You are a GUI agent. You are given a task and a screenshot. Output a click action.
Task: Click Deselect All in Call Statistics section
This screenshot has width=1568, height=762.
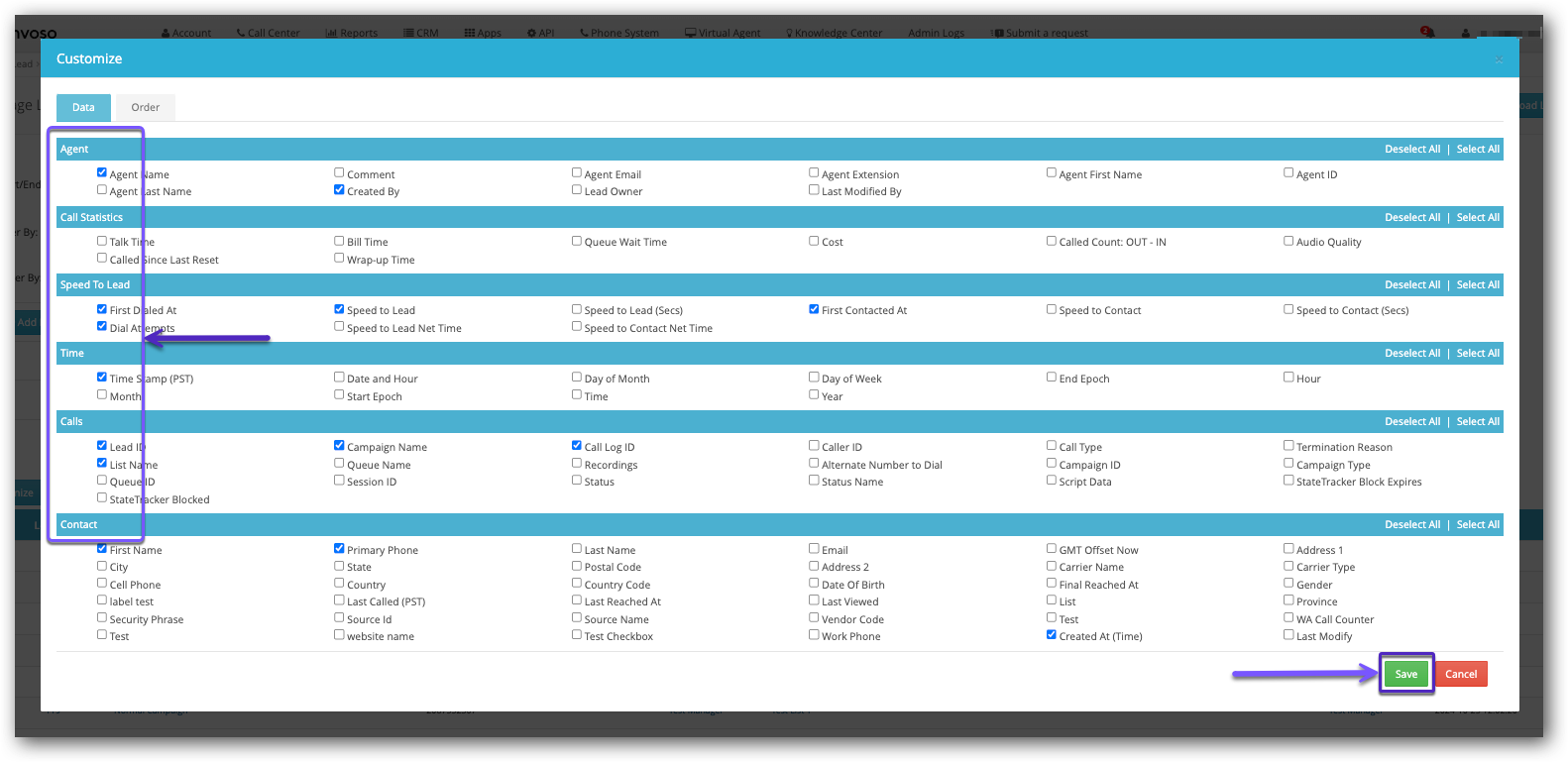coord(1412,217)
